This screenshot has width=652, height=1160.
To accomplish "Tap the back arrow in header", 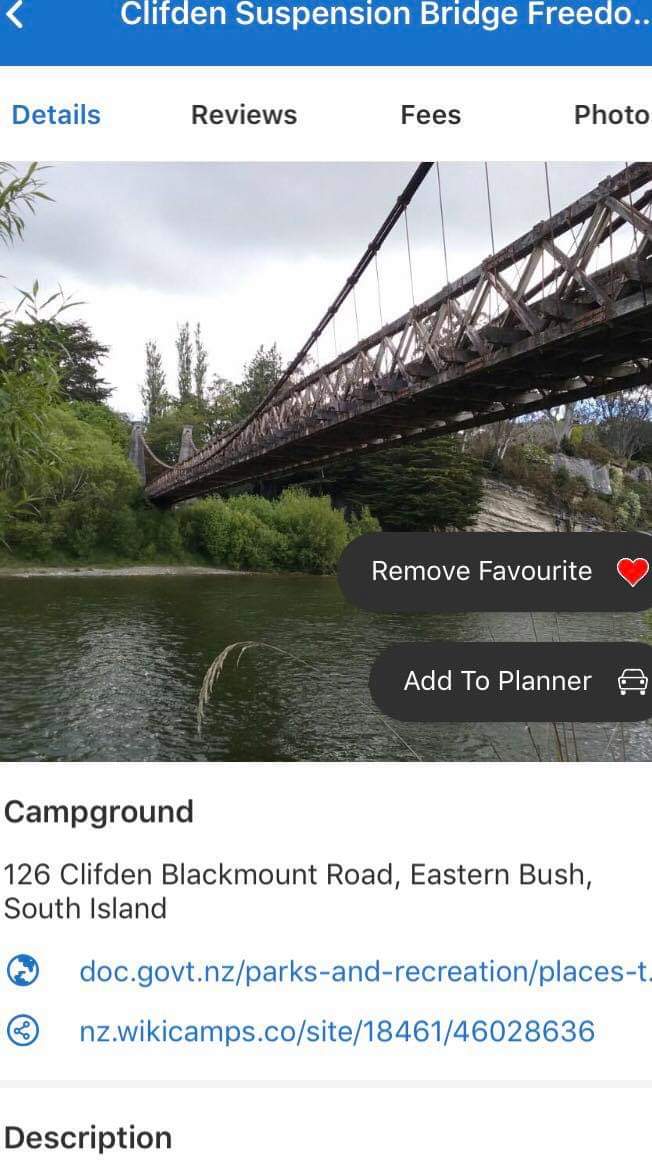I will pos(14,14).
